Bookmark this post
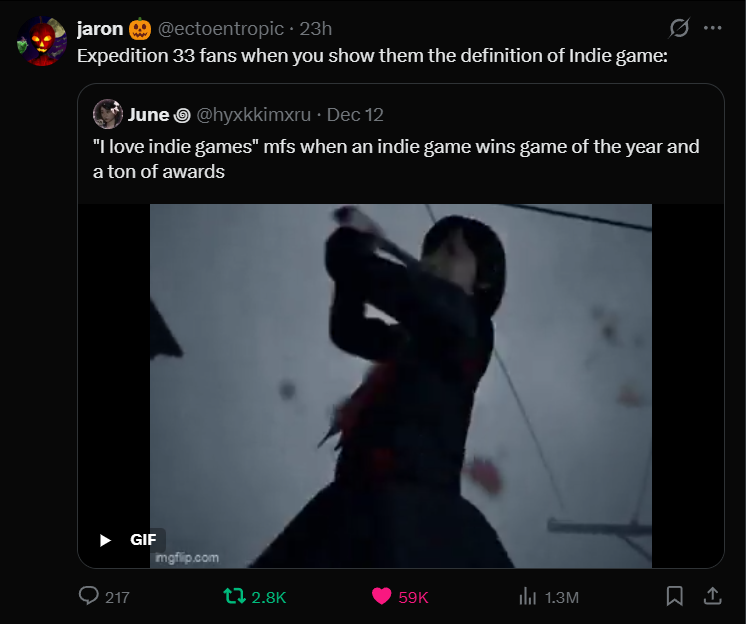Image resolution: width=746 pixels, height=624 pixels. [674, 596]
